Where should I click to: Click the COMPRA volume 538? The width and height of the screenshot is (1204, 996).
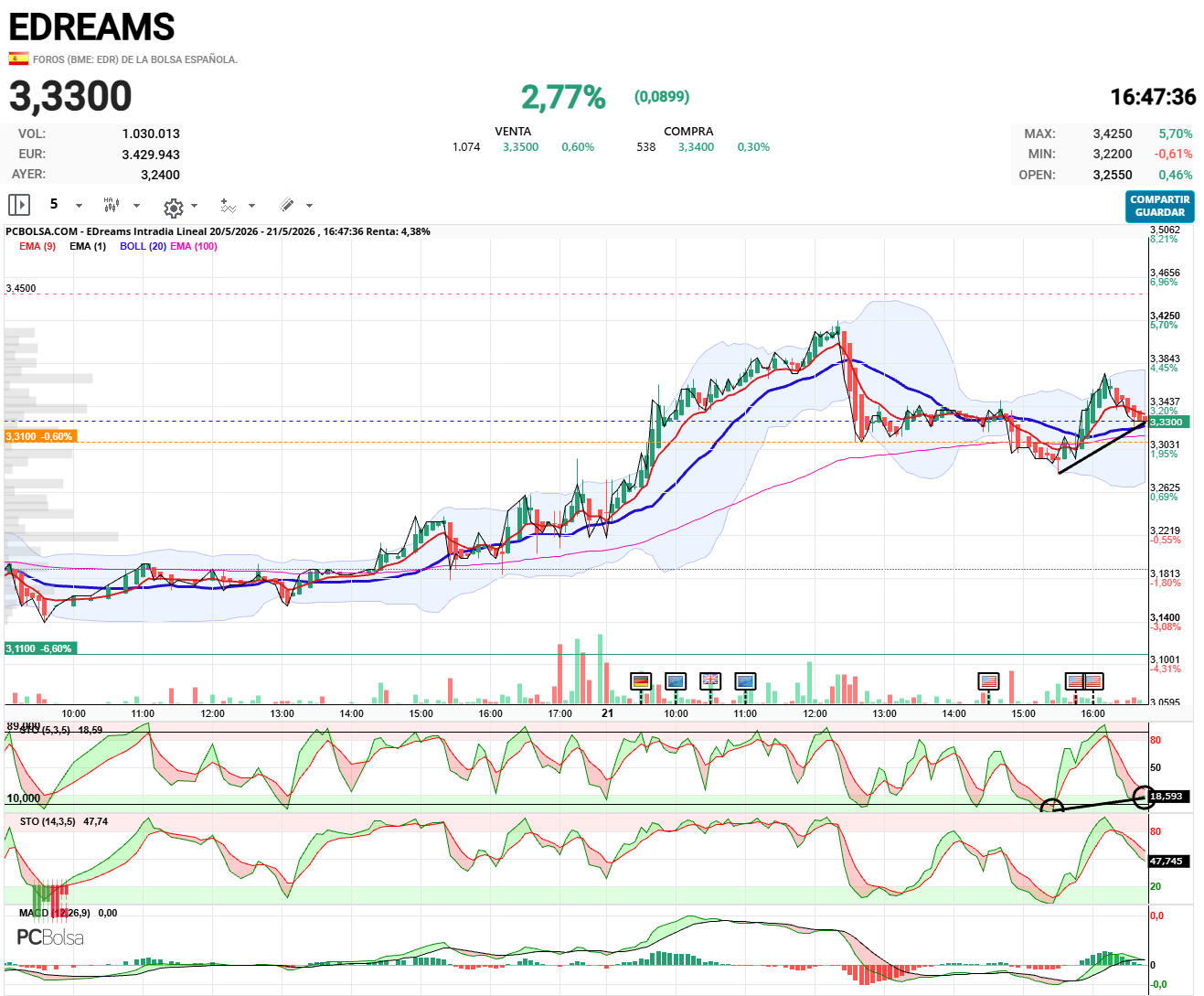tap(646, 147)
